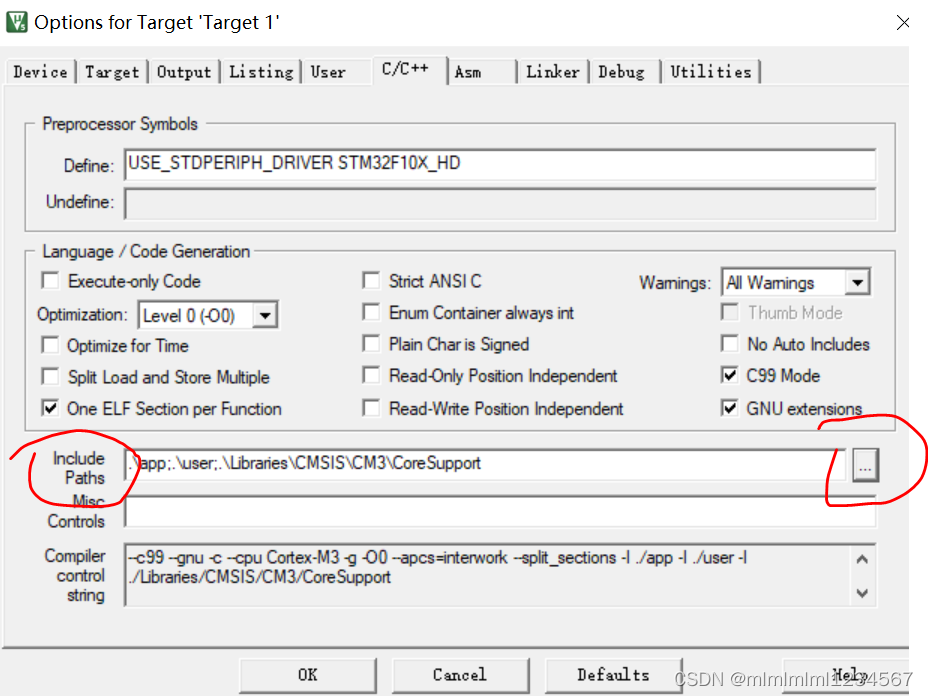Click compiler string scroll up arrow

[x=862, y=559]
